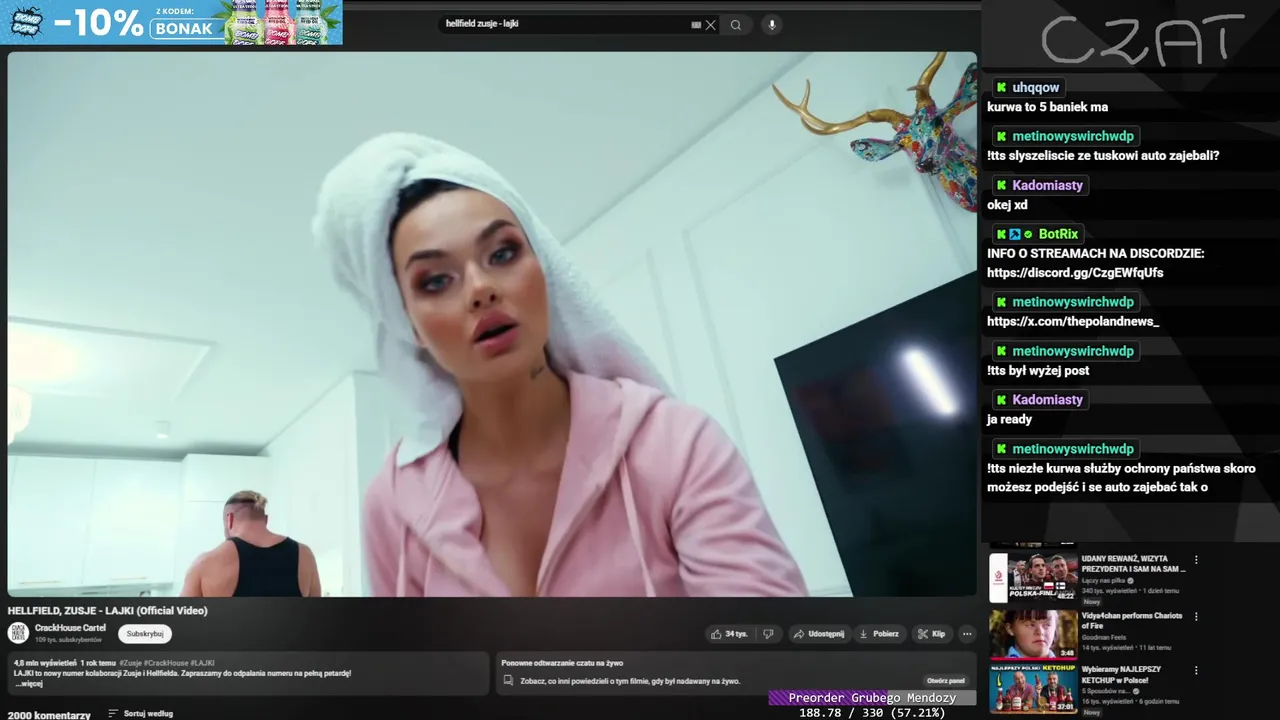The image size is (1280, 720).
Task: Click chat username BotRix
Action: pos(1058,234)
